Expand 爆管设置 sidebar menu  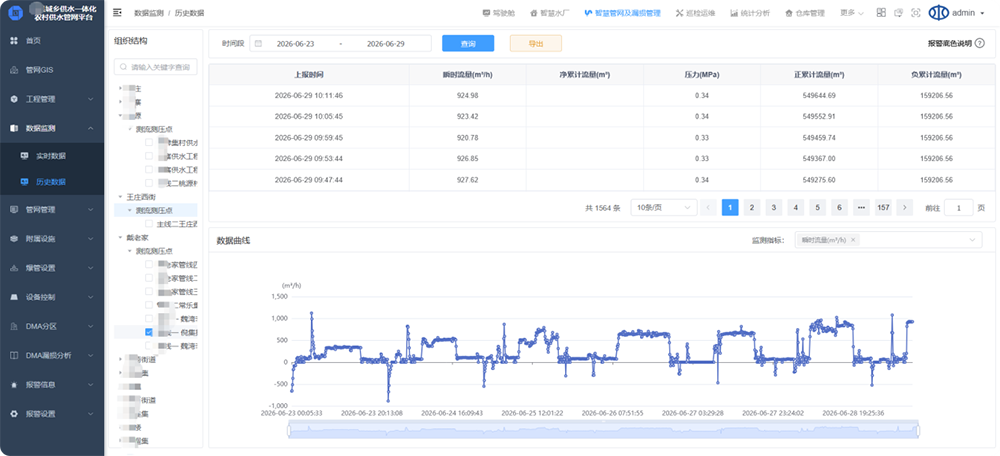click(x=52, y=268)
